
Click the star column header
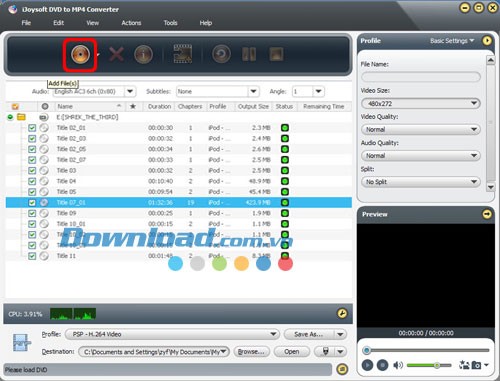point(133,106)
